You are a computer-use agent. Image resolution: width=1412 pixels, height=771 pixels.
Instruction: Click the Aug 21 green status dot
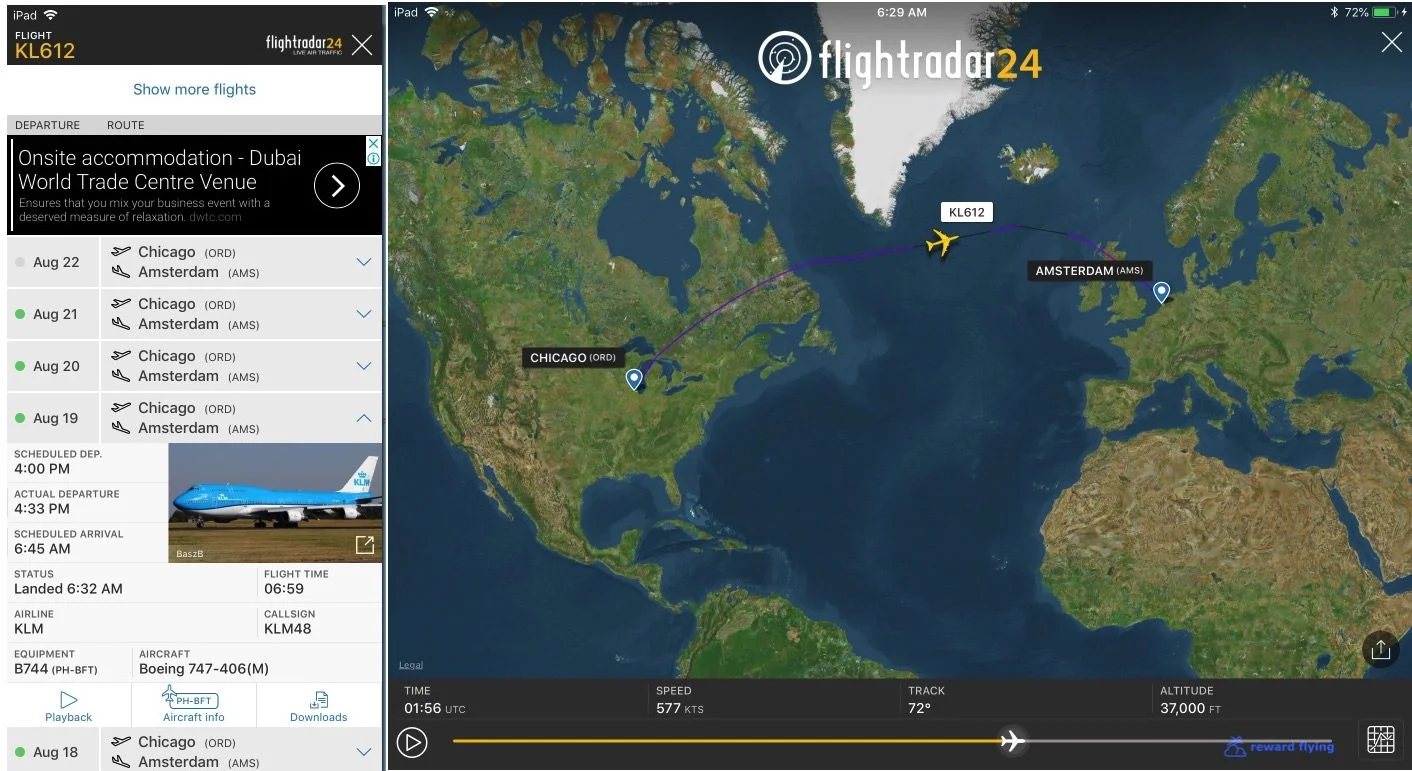click(20, 314)
